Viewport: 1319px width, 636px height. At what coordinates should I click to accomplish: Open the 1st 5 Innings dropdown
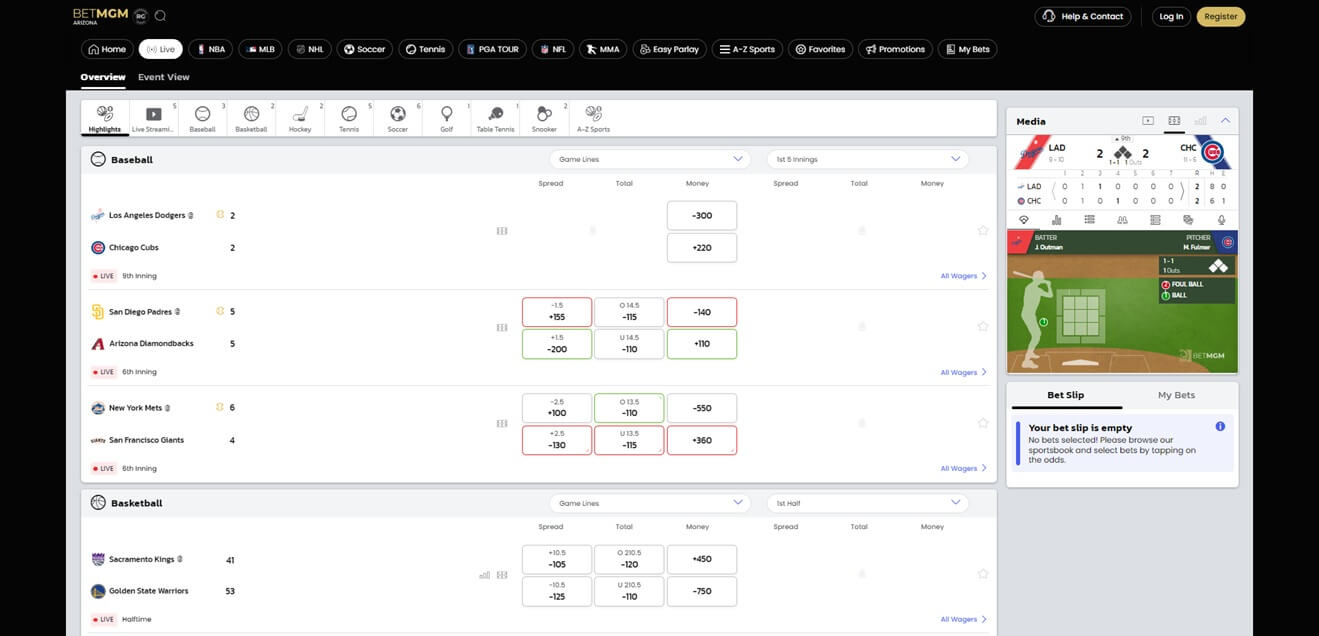pyautogui.click(x=868, y=159)
